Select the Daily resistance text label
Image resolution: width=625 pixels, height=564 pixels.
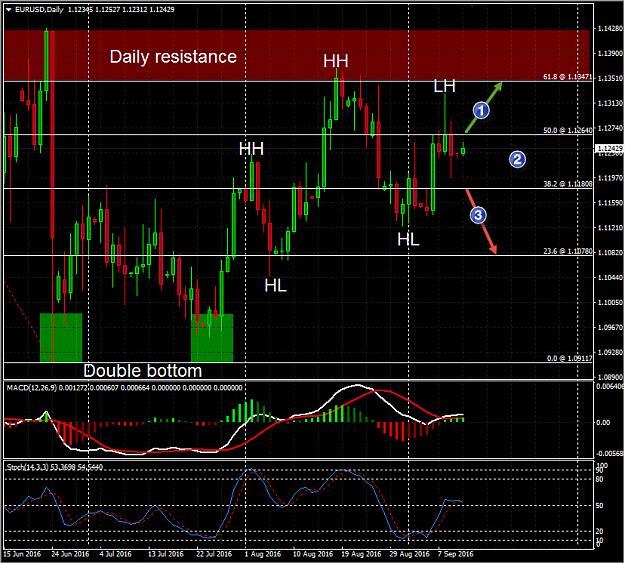point(173,56)
